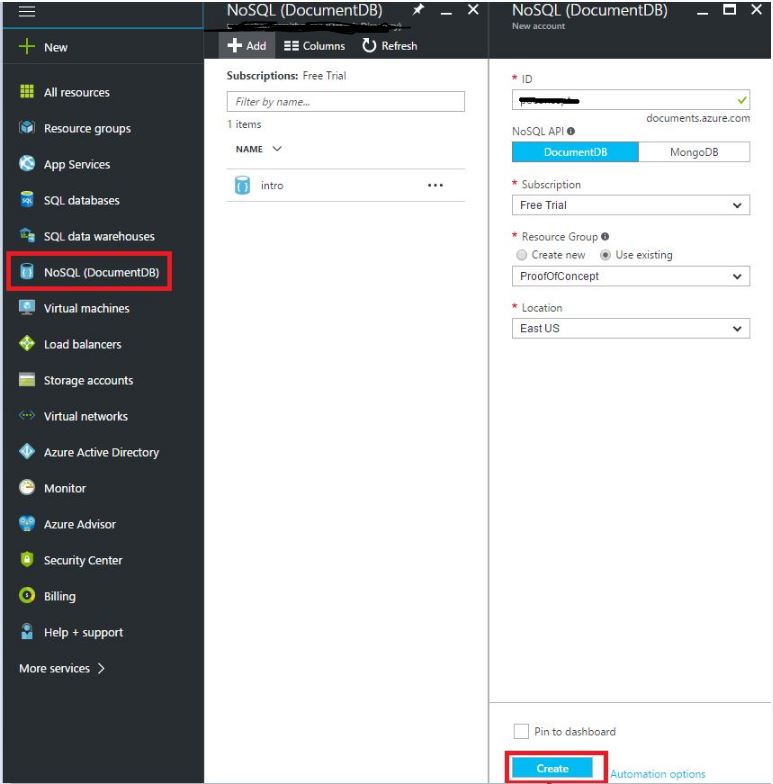Click the account ID input field

(x=630, y=100)
